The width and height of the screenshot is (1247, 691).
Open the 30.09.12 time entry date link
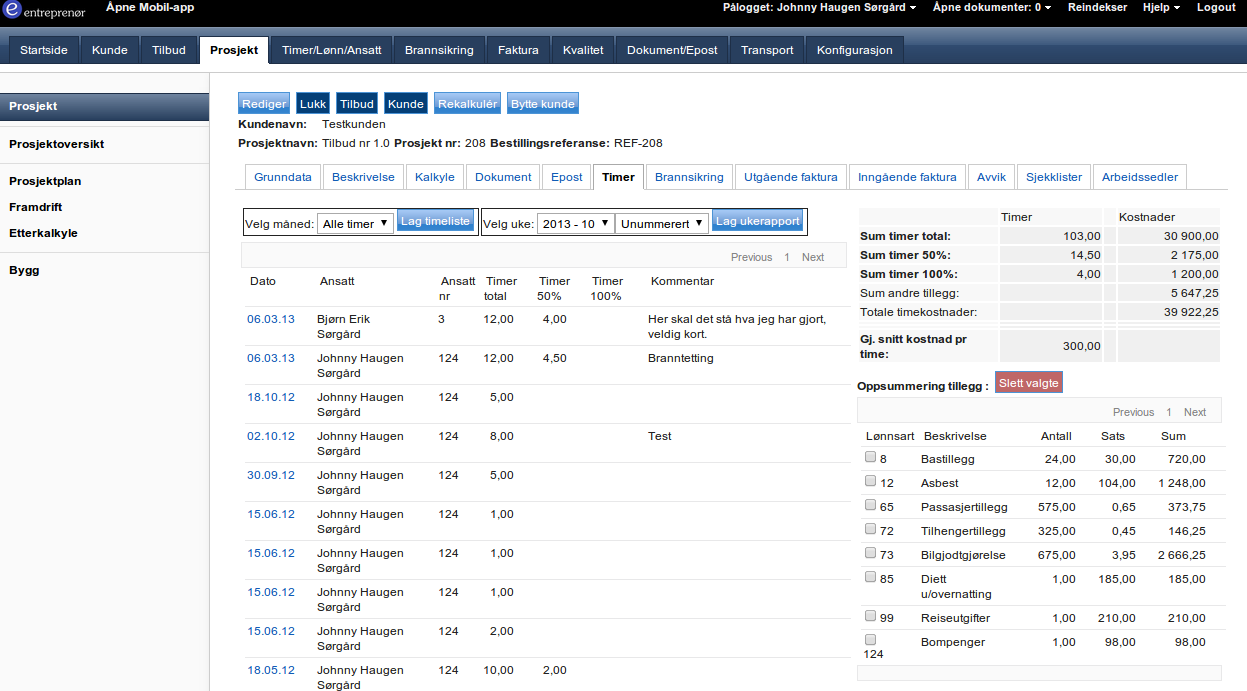tap(271, 475)
